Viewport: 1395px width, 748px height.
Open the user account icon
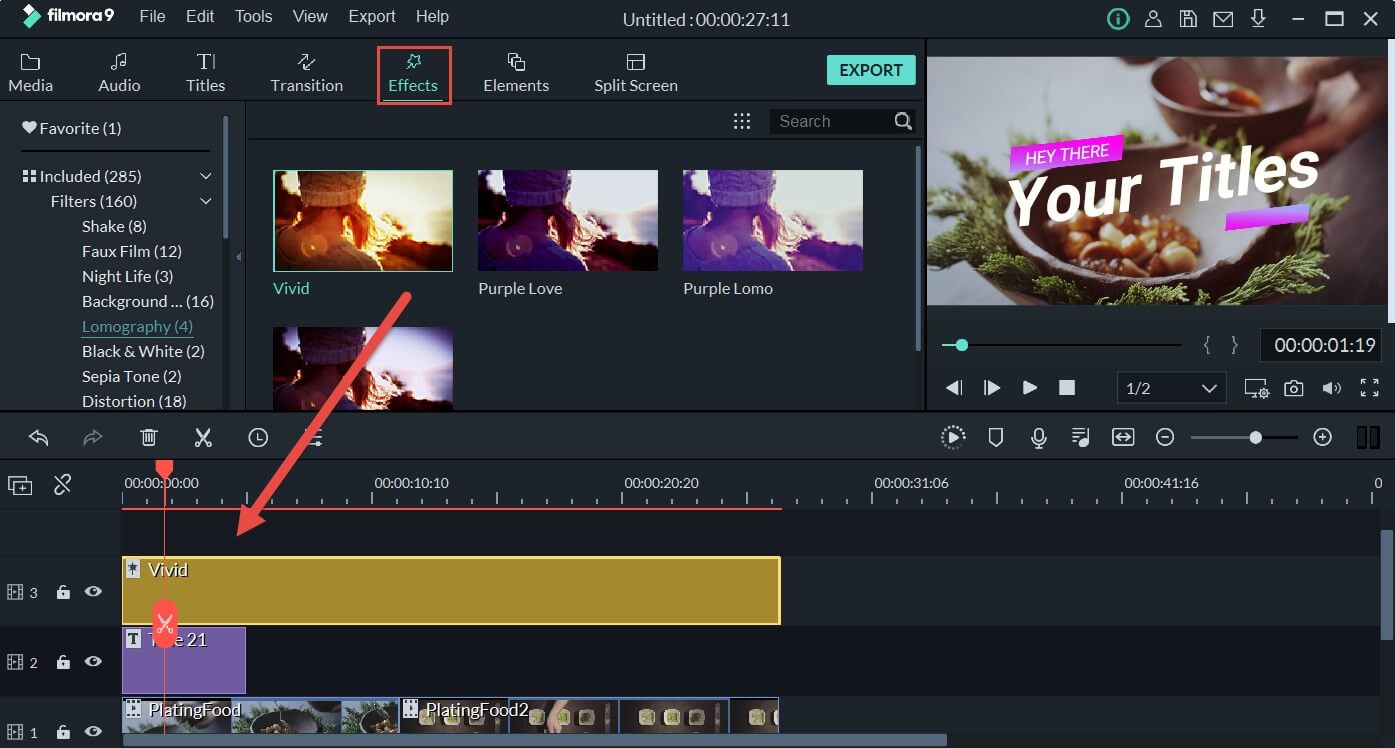pos(1153,18)
